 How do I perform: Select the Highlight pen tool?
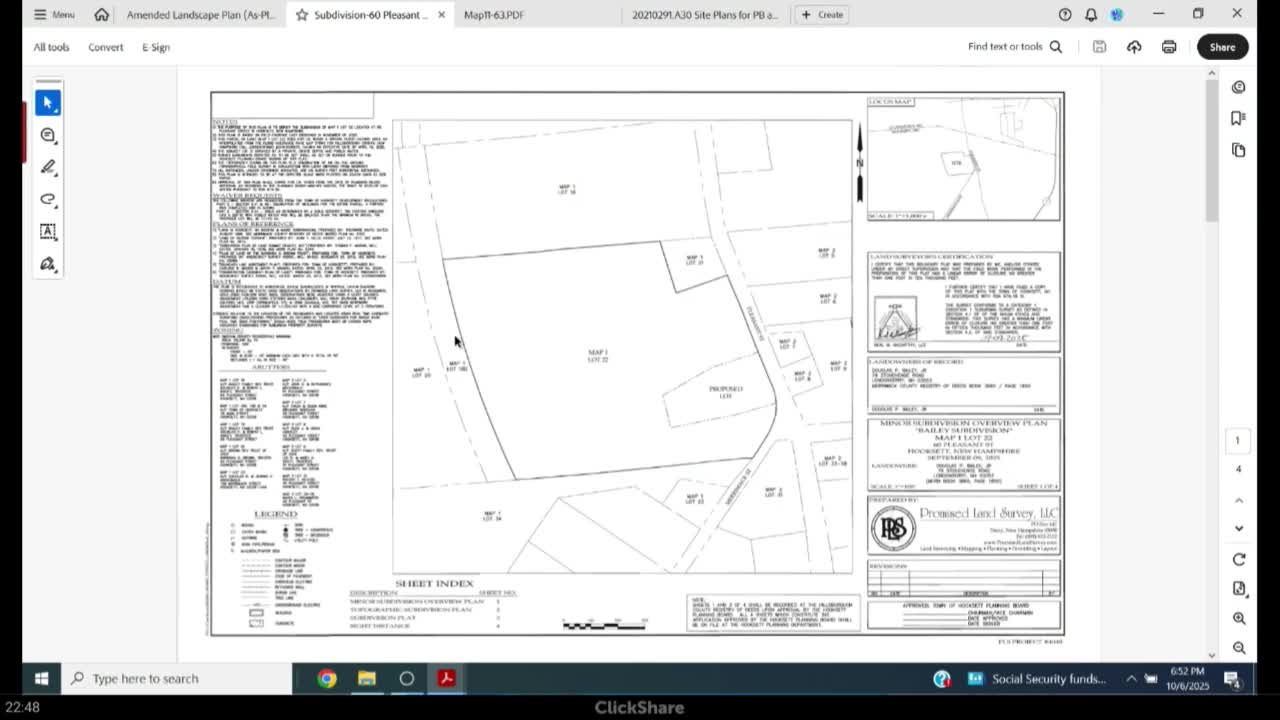click(x=48, y=167)
